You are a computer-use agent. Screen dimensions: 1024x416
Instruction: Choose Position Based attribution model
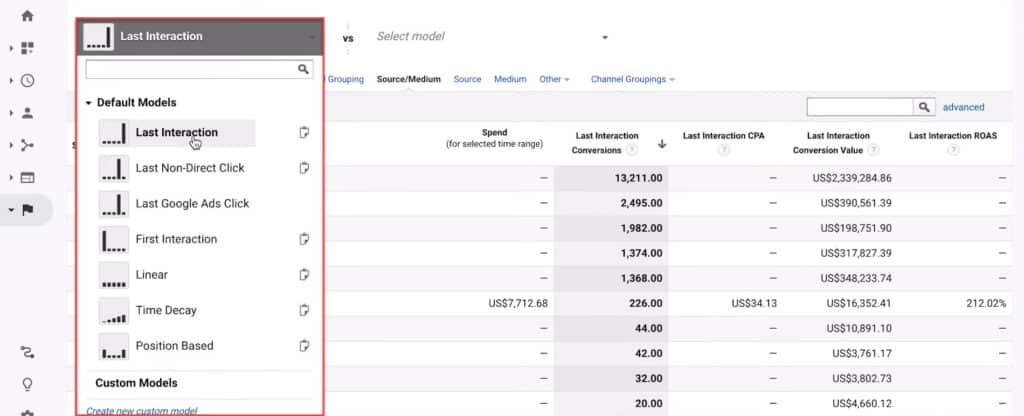click(x=174, y=346)
